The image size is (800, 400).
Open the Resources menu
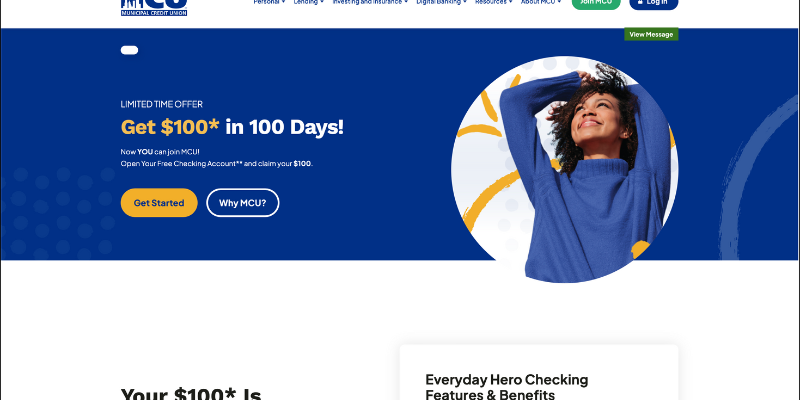(493, 2)
